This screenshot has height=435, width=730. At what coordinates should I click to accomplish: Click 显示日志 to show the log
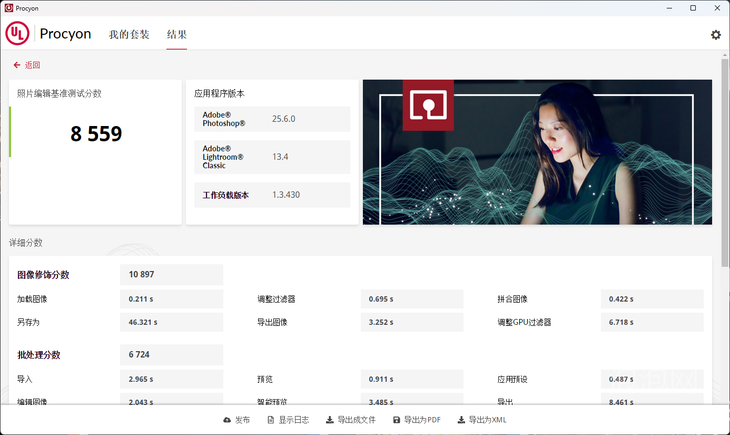coord(285,420)
